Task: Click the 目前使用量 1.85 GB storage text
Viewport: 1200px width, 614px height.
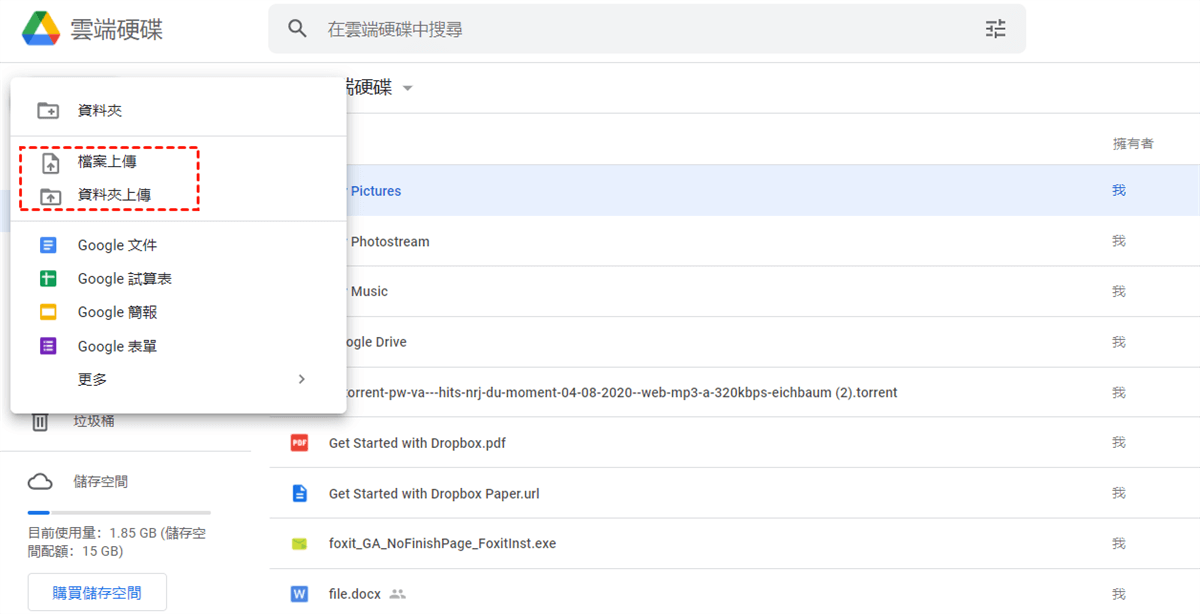Action: coord(117,542)
